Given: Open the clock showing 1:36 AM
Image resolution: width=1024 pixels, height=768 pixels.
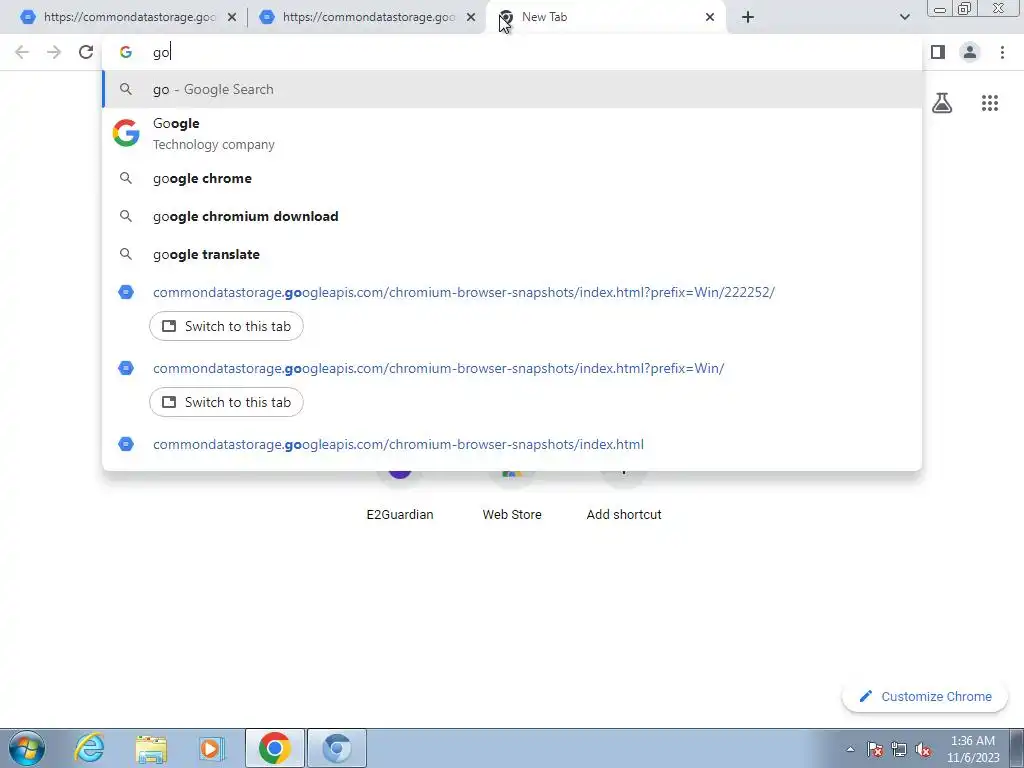Looking at the screenshot, I should 973,749.
